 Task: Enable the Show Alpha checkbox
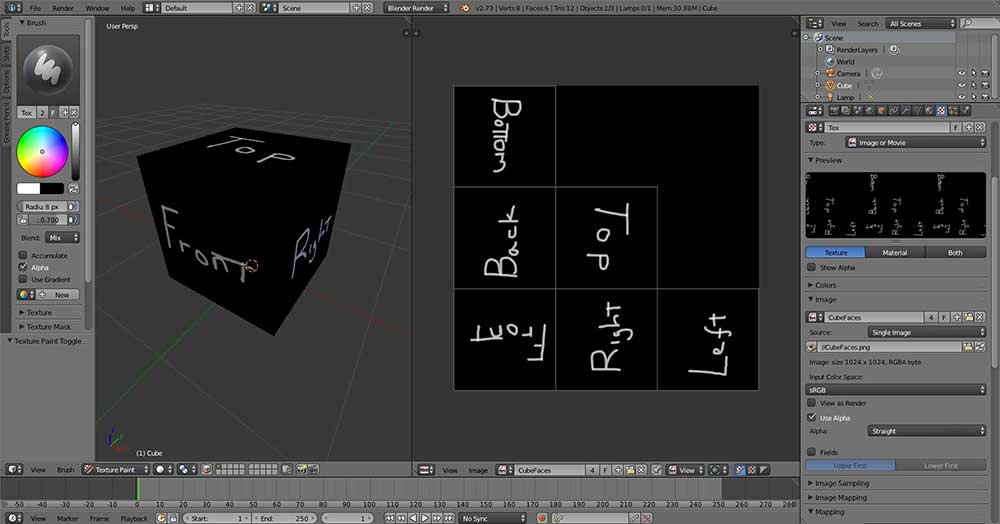point(811,267)
